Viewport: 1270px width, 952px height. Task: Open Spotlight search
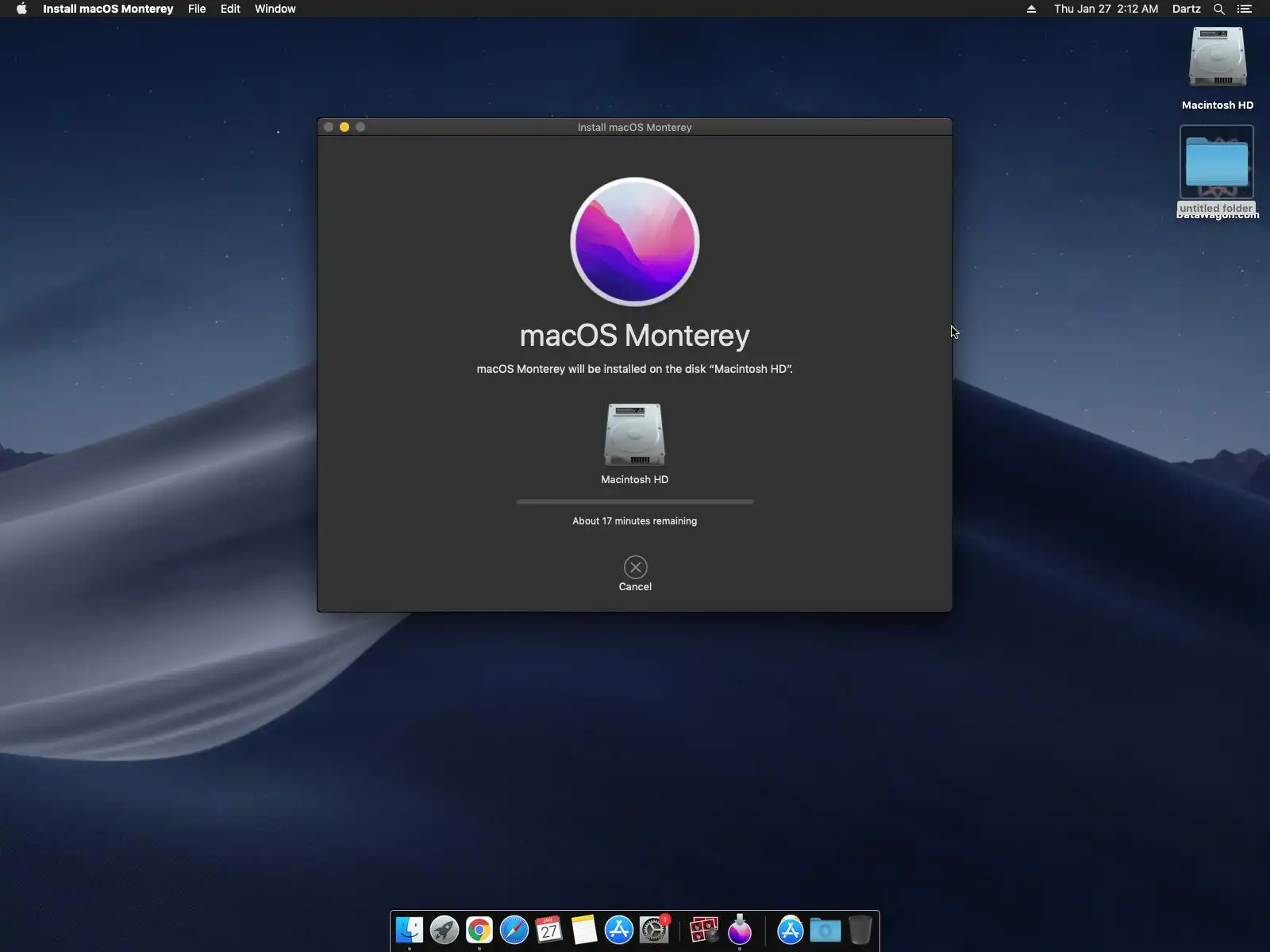[1219, 9]
